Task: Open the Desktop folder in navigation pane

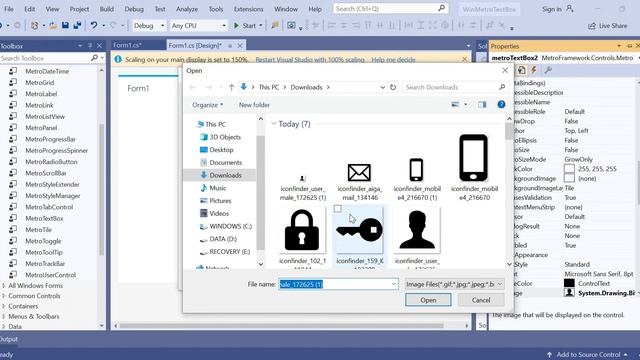Action: pos(221,150)
